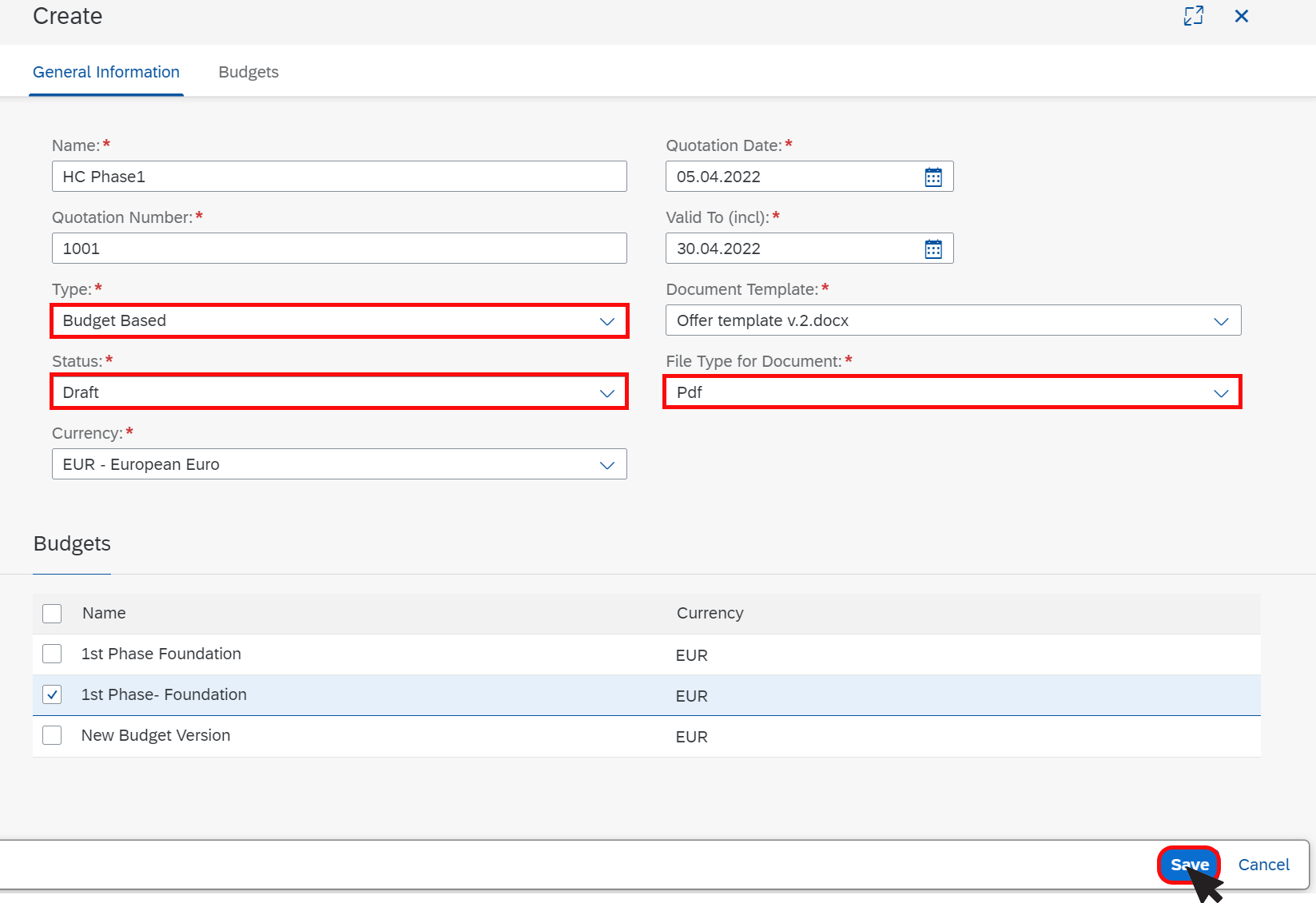Expand the Document Template dropdown arrow

(1221, 321)
